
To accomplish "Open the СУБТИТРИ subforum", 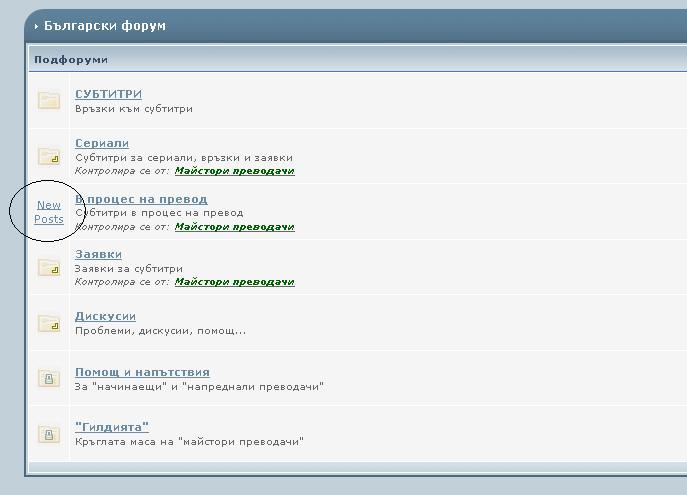I will [108, 94].
